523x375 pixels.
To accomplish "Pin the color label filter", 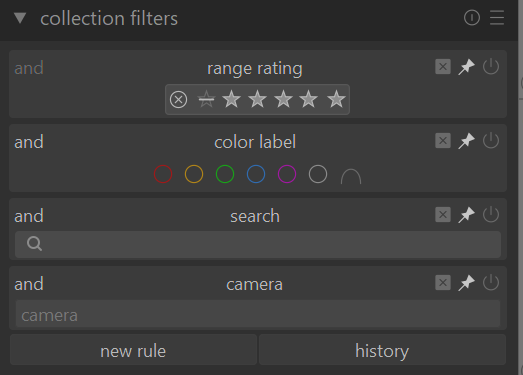I will (x=466, y=141).
